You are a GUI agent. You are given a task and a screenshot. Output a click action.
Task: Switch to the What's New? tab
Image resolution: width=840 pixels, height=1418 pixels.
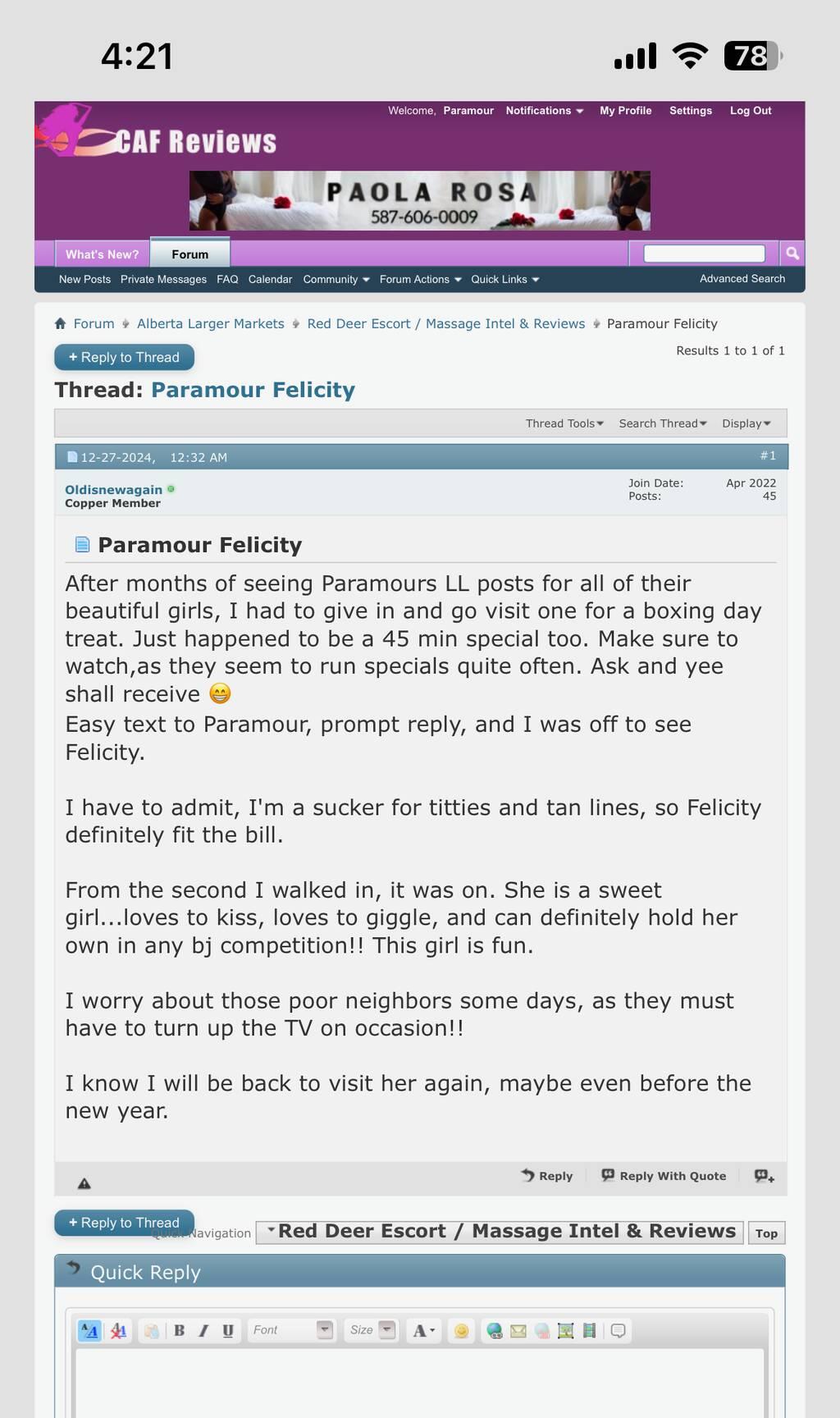click(x=103, y=254)
